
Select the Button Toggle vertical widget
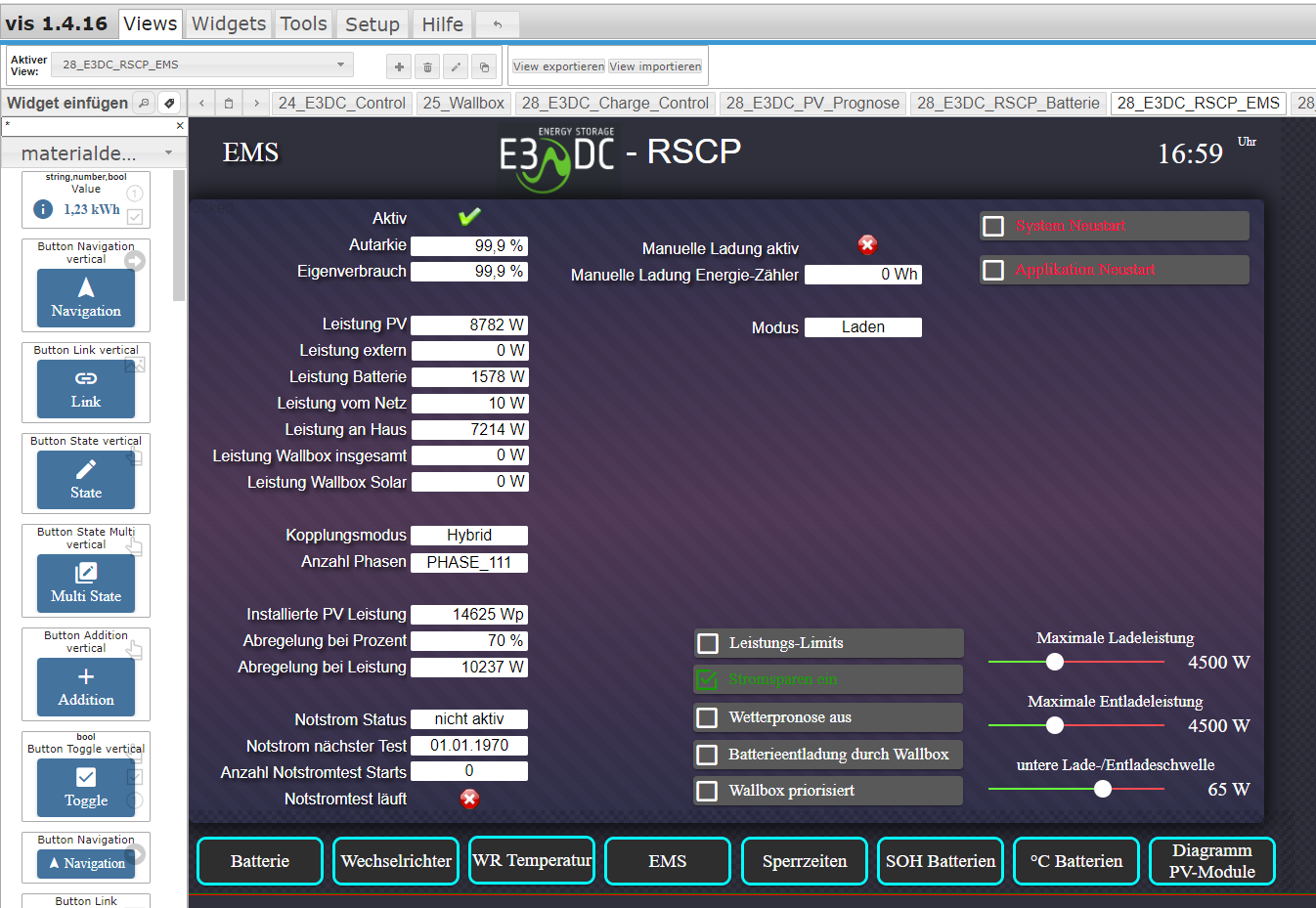(x=86, y=776)
